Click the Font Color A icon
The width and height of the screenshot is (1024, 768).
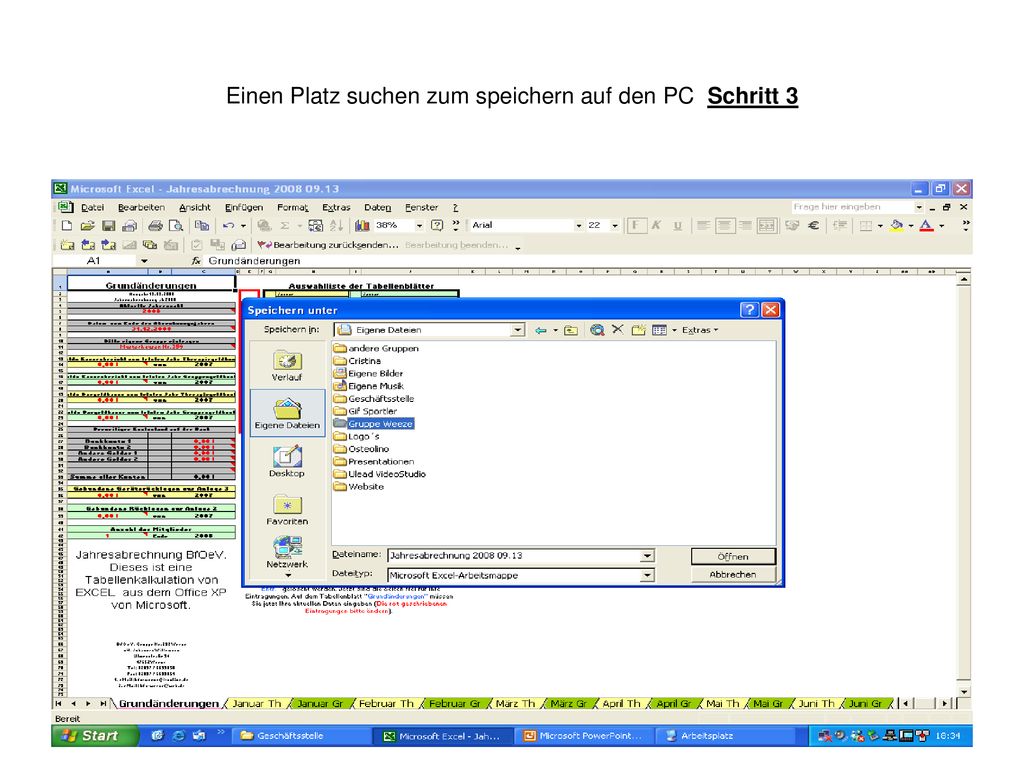click(x=926, y=226)
